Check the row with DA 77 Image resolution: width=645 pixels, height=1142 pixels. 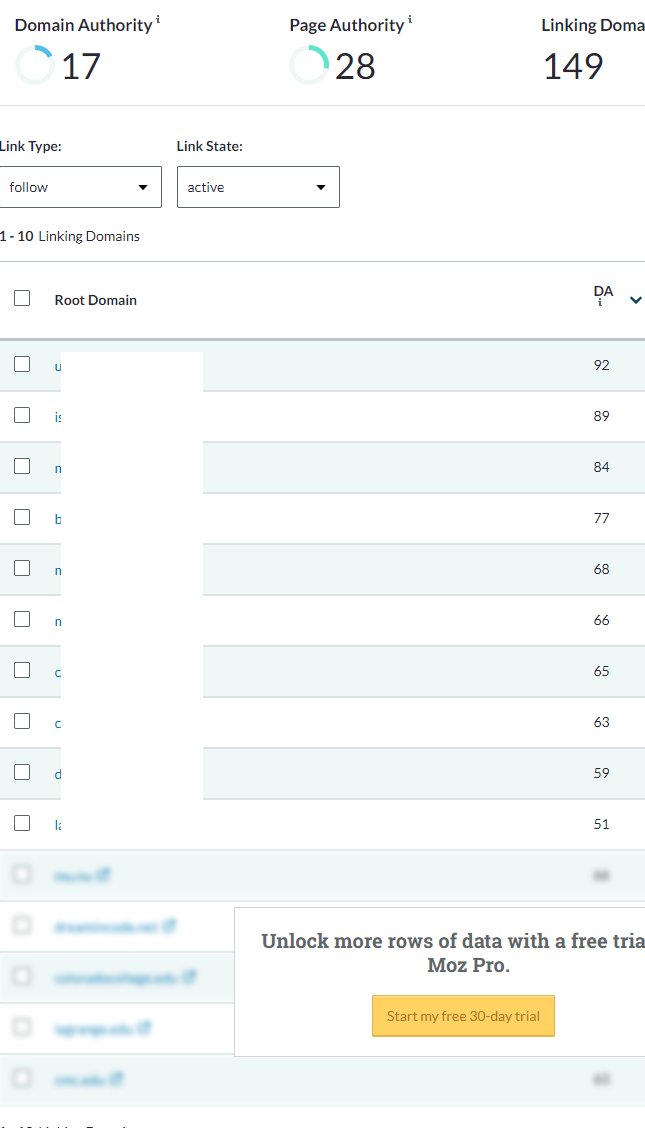[x=23, y=516]
